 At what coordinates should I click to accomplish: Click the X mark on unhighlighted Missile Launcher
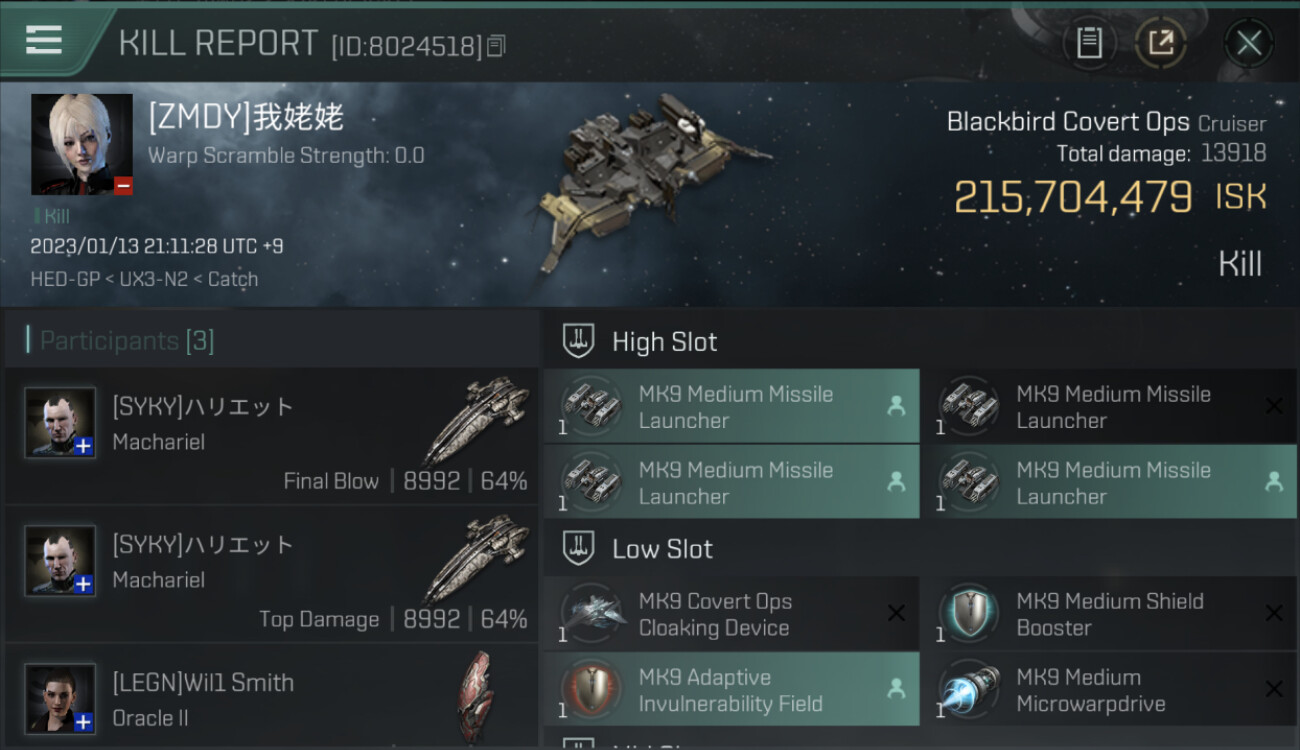click(x=1274, y=406)
